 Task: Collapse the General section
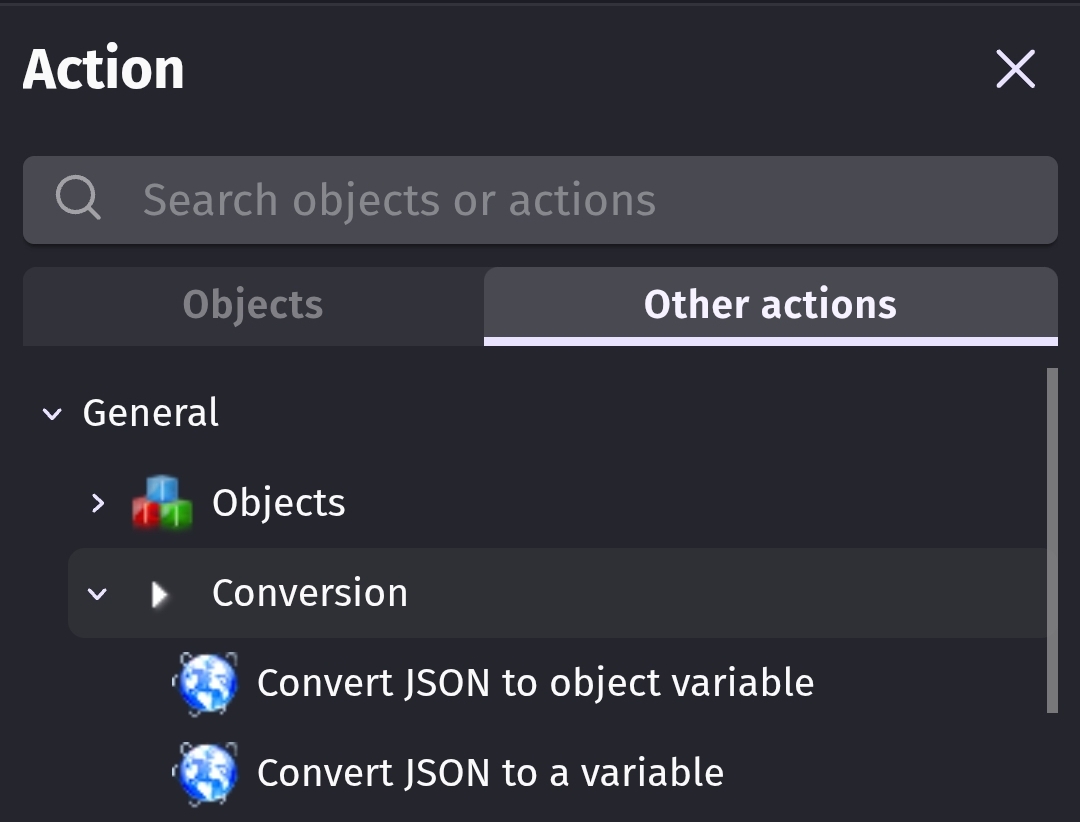(52, 414)
